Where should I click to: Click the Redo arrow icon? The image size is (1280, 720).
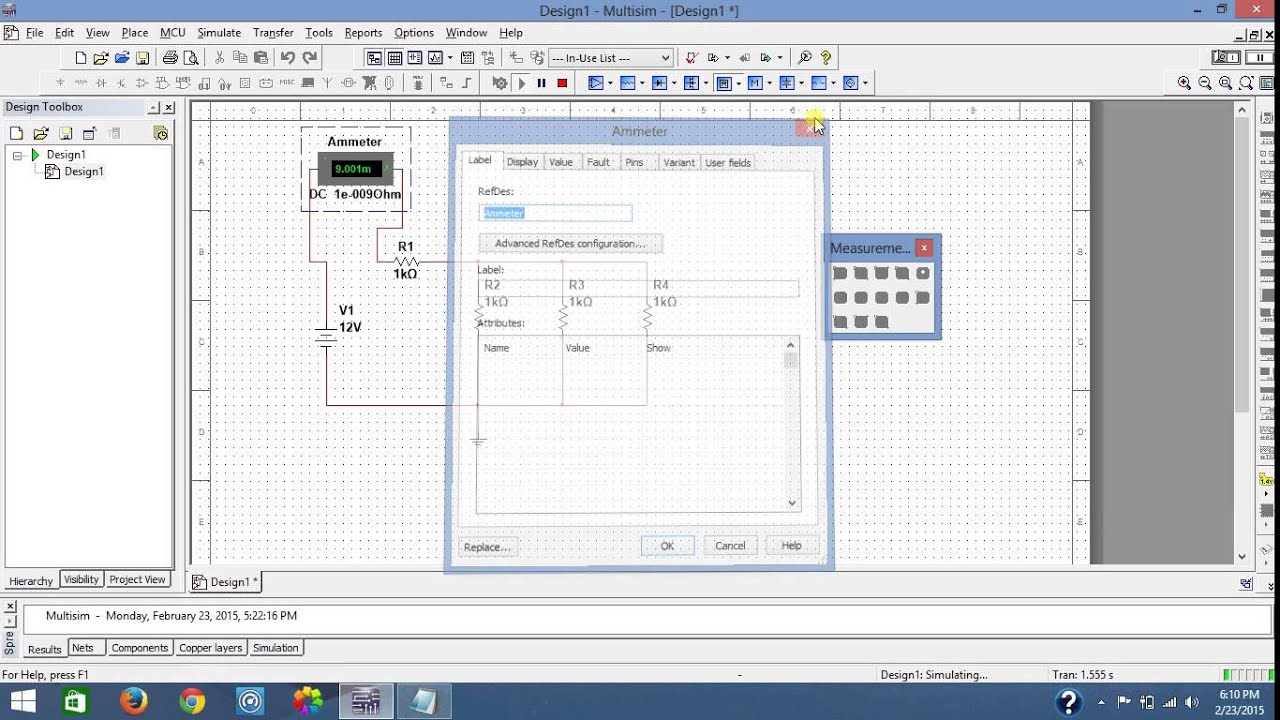pos(310,58)
